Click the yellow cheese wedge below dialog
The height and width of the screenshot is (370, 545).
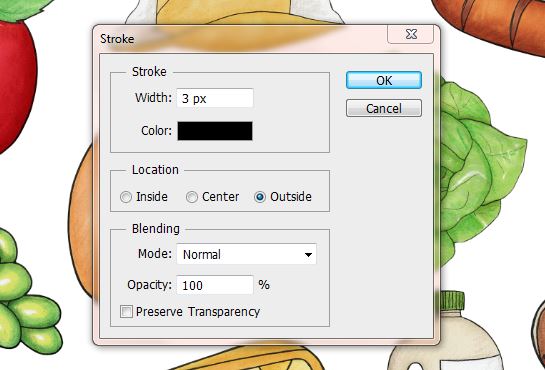pos(247,358)
